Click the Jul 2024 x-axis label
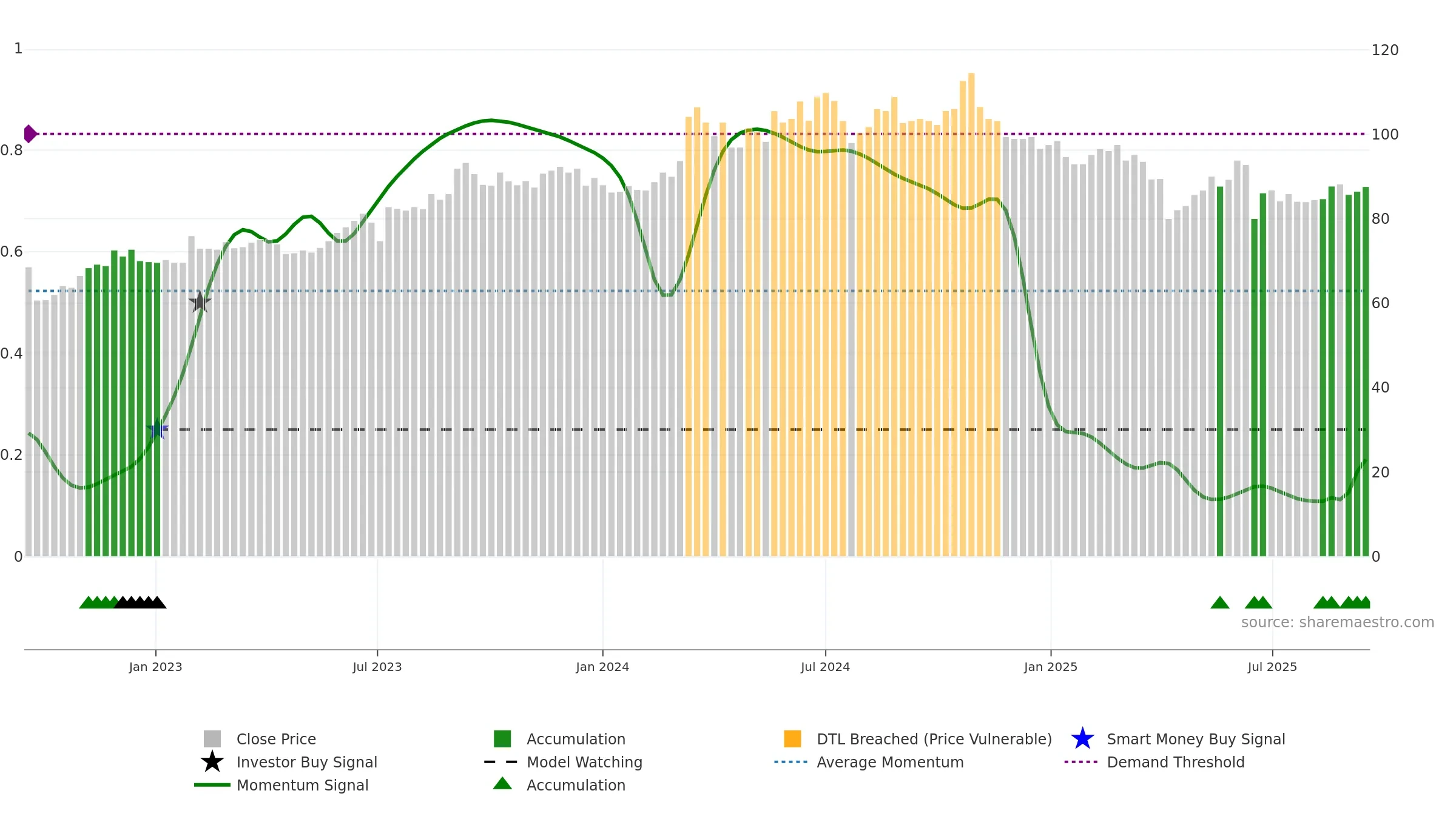This screenshot has width=1456, height=819. (825, 667)
